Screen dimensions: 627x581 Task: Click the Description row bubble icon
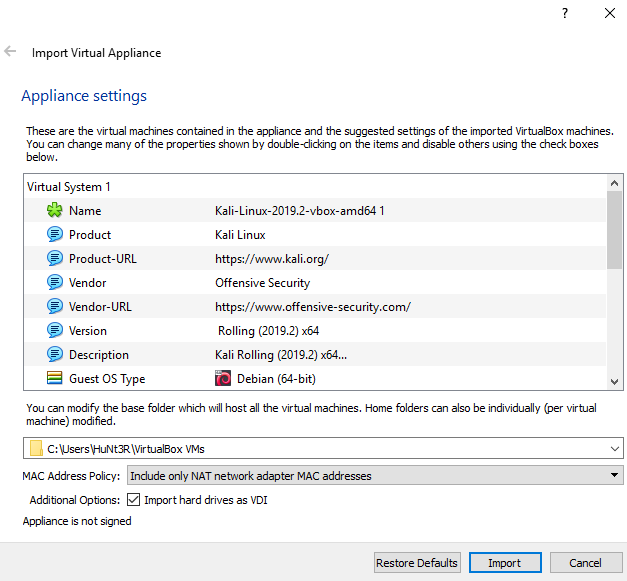pos(55,354)
